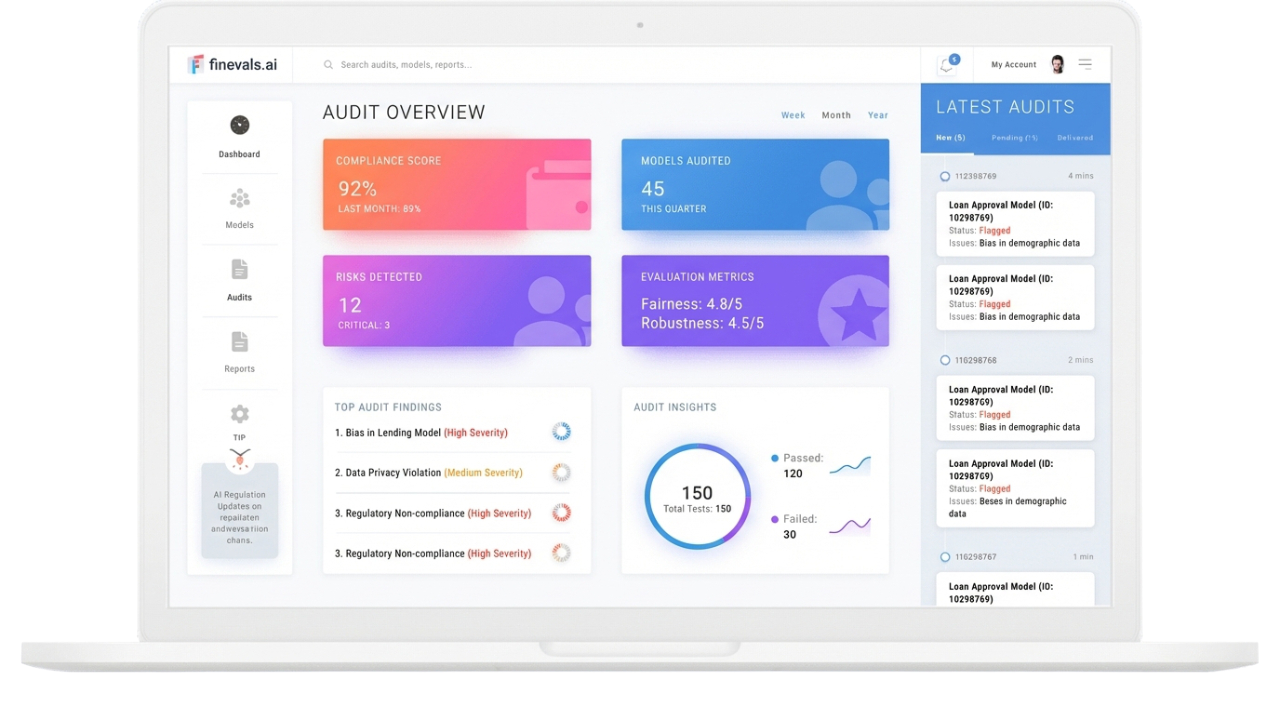Open the Dashboard gauge icon

pyautogui.click(x=239, y=126)
